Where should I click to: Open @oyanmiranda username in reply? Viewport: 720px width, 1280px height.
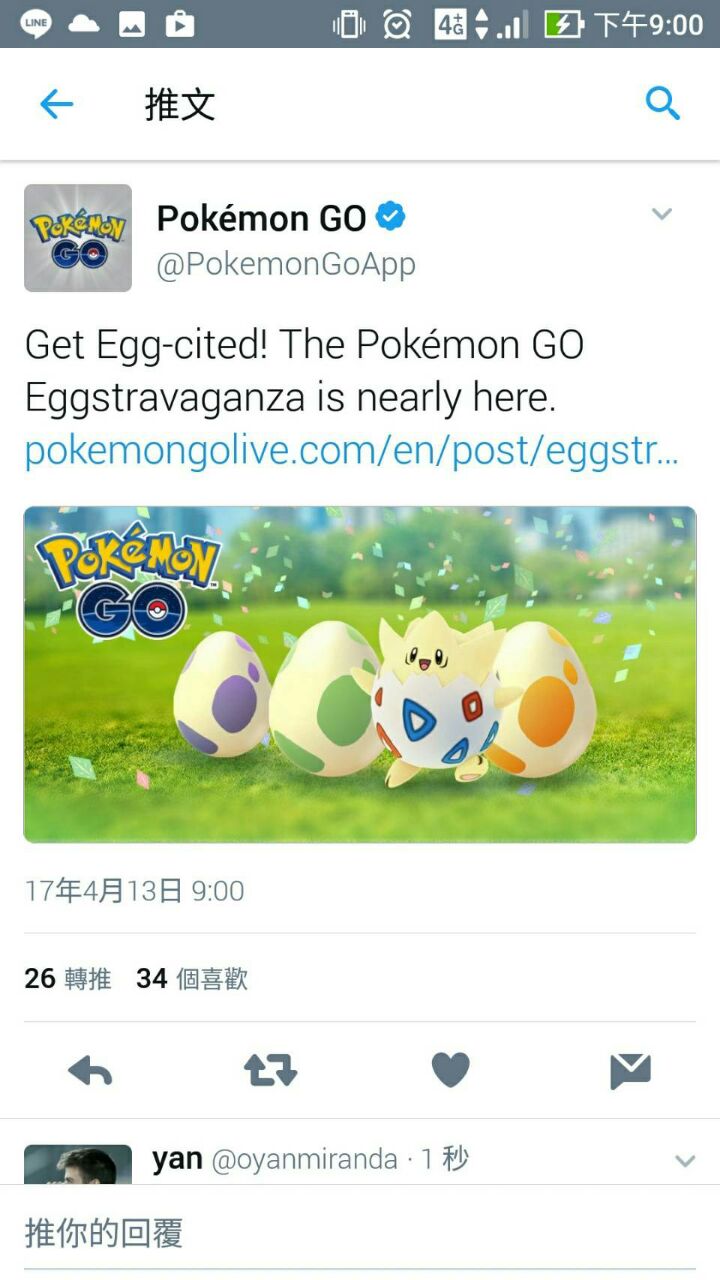304,1160
